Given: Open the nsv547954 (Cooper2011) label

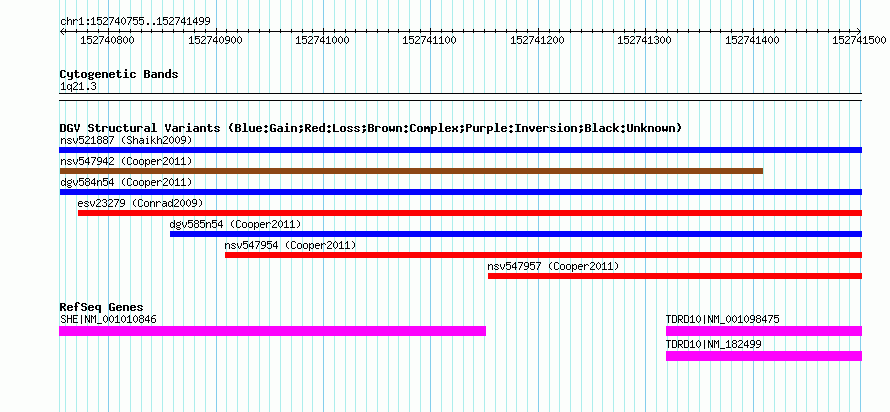Looking at the screenshot, I should pyautogui.click(x=291, y=245).
